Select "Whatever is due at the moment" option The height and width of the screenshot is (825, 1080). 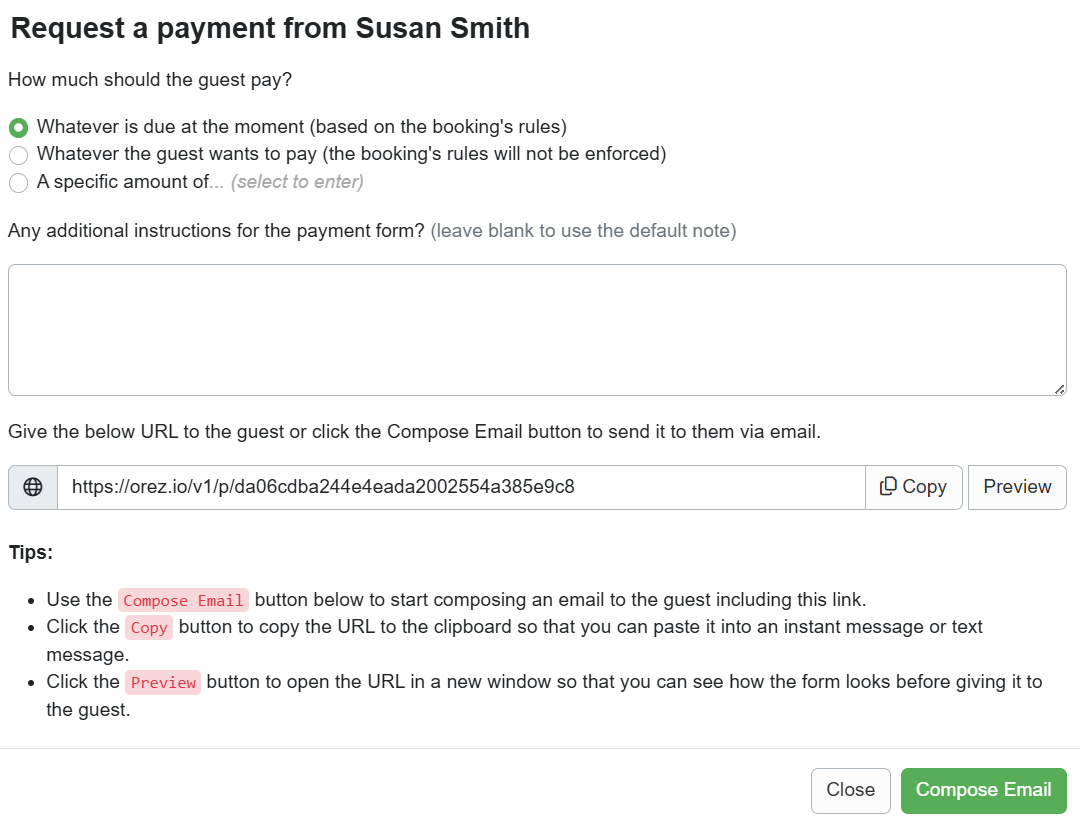coord(17,128)
